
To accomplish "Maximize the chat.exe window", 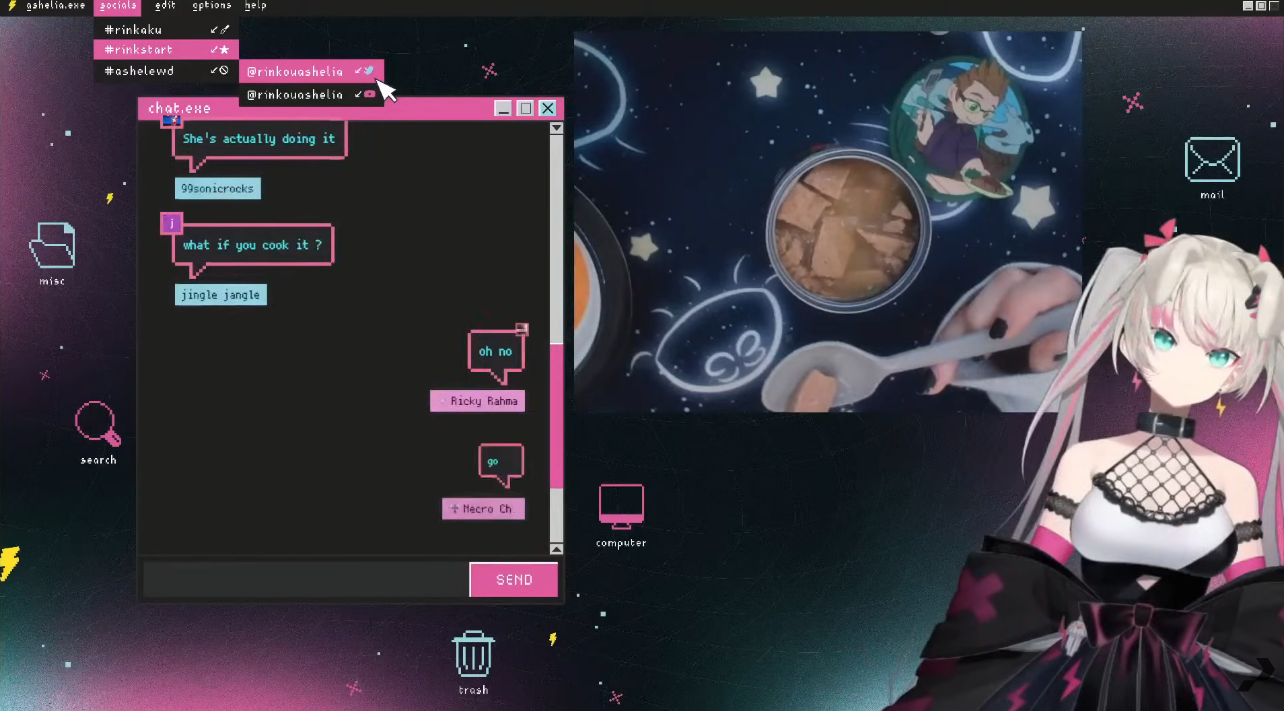I will coord(525,108).
